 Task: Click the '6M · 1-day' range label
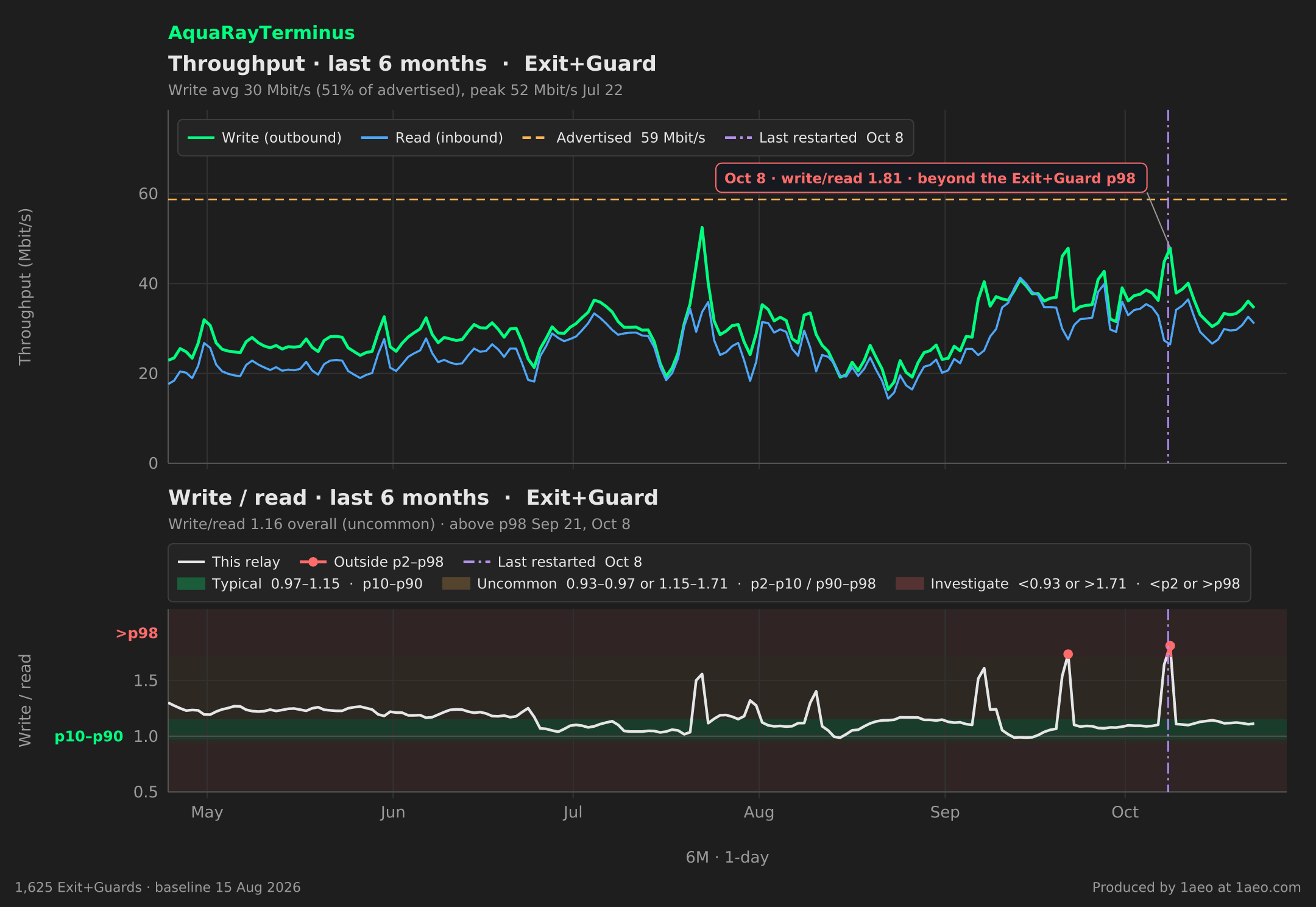pyautogui.click(x=727, y=858)
